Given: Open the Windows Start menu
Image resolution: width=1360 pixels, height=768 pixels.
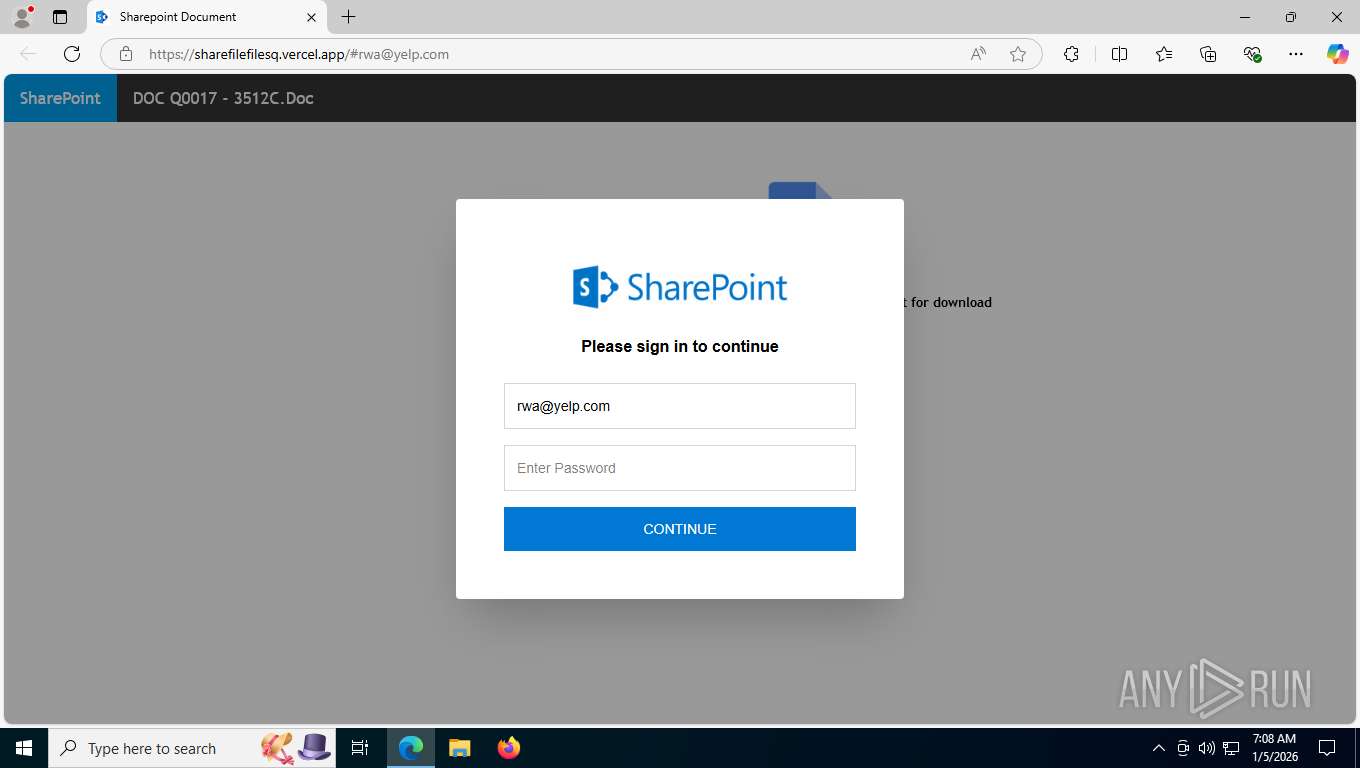Looking at the screenshot, I should pos(24,748).
